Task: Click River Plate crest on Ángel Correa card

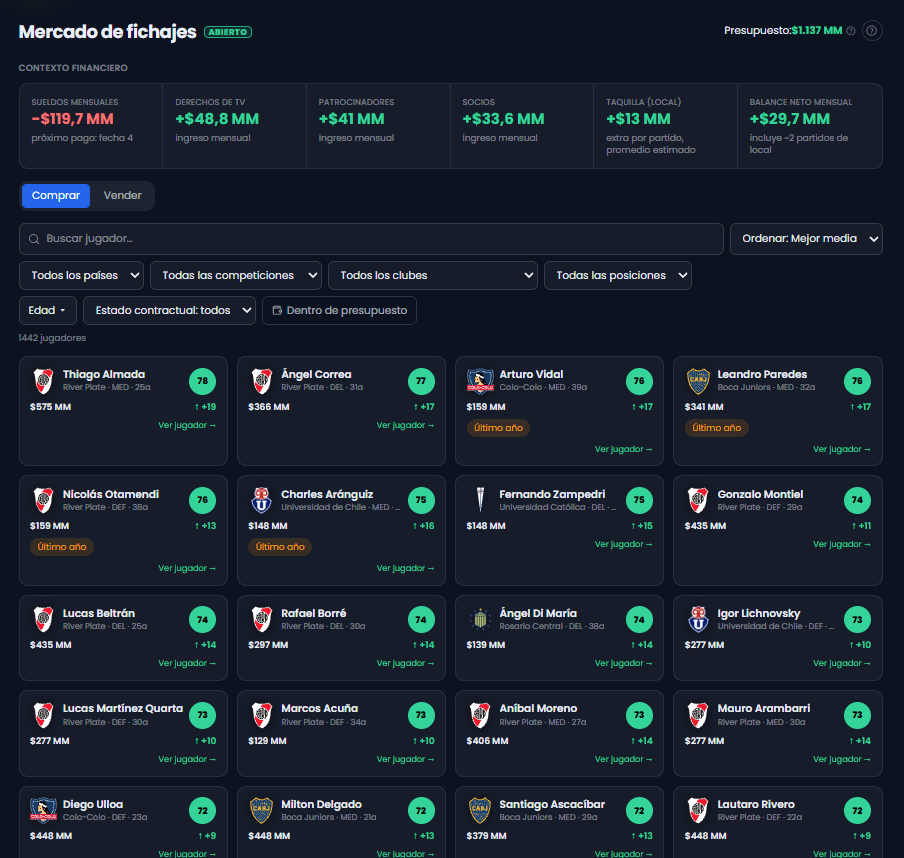Action: 262,381
